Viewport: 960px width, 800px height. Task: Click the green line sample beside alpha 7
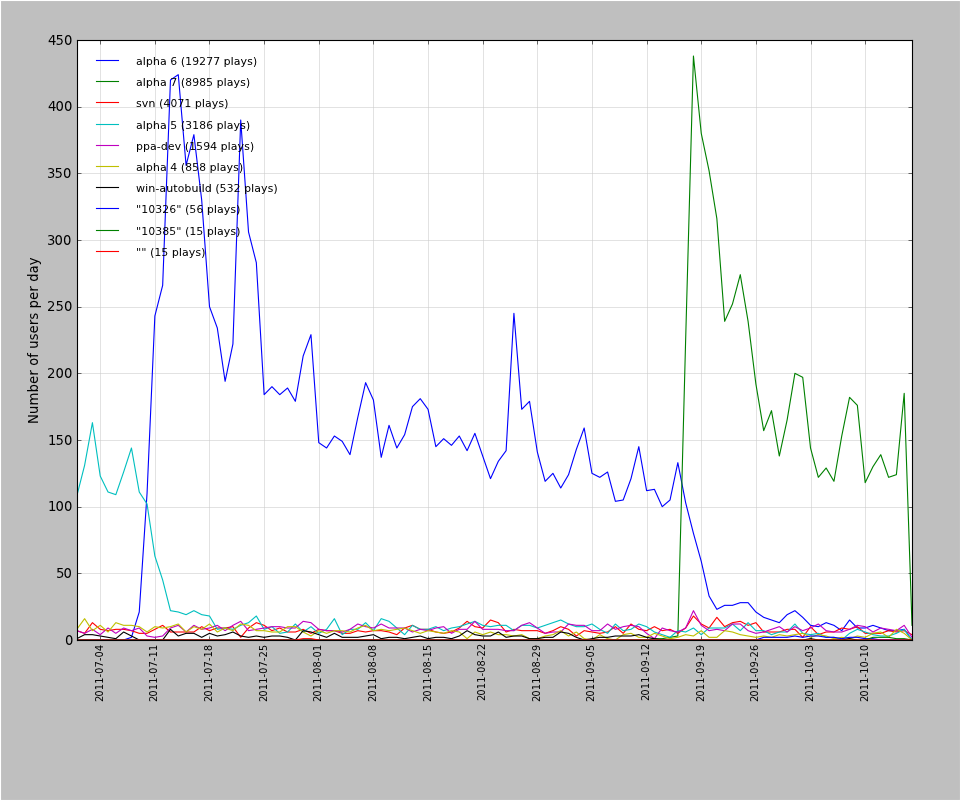click(x=108, y=81)
